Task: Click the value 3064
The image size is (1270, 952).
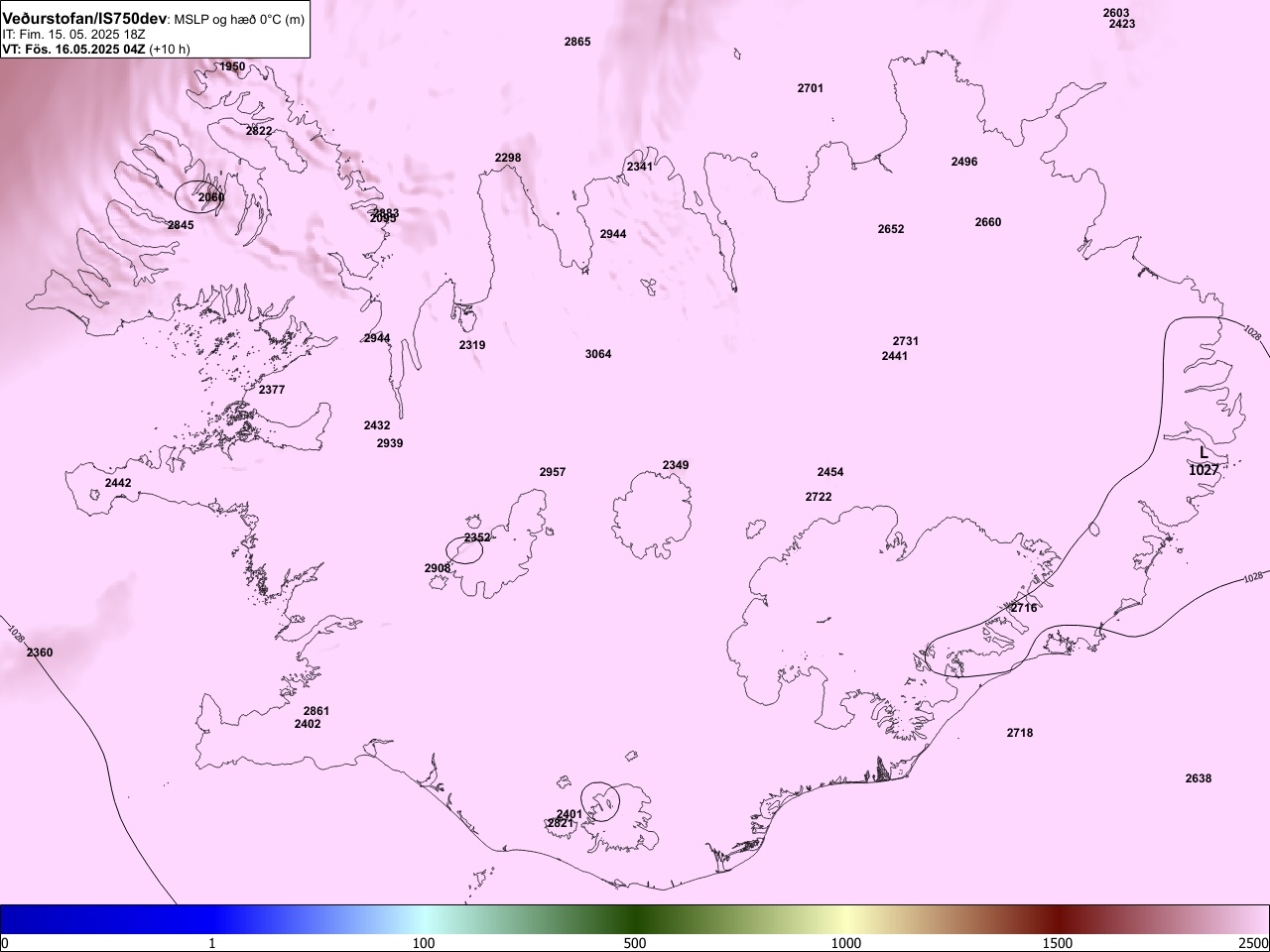Action: coord(598,354)
